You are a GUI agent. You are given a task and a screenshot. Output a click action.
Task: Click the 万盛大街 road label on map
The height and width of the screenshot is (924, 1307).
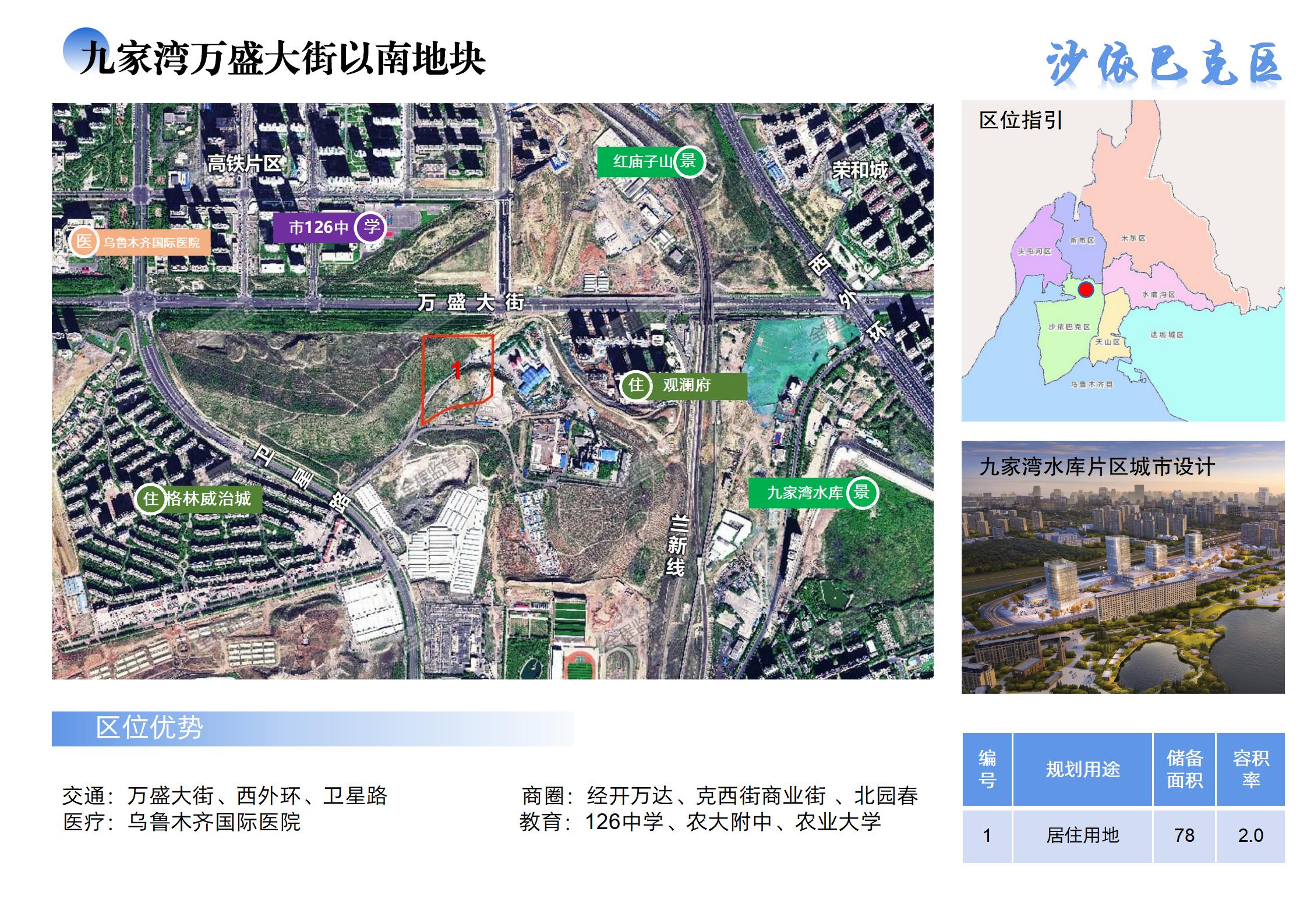tap(471, 302)
